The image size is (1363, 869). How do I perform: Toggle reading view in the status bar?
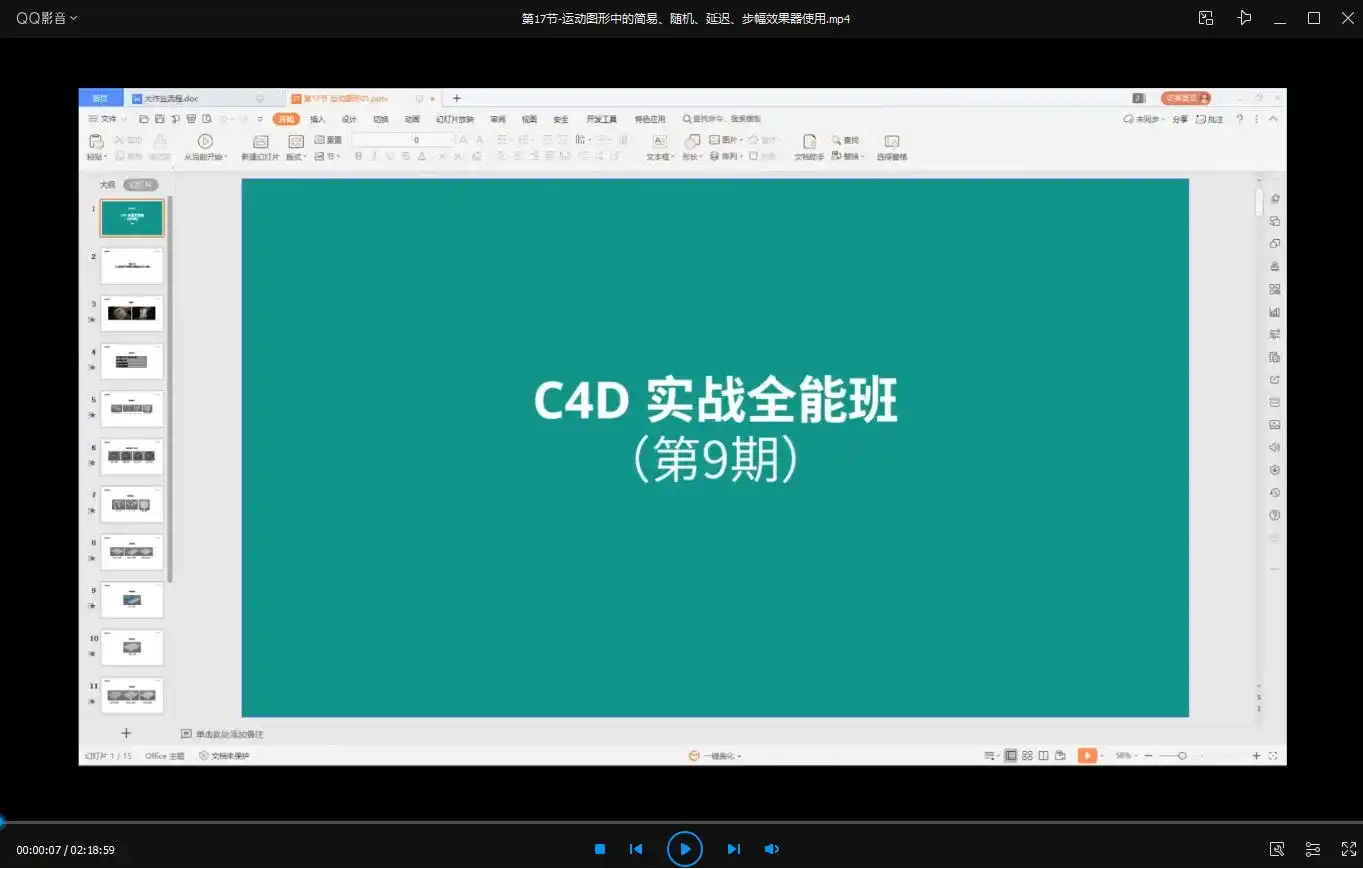coord(1043,755)
